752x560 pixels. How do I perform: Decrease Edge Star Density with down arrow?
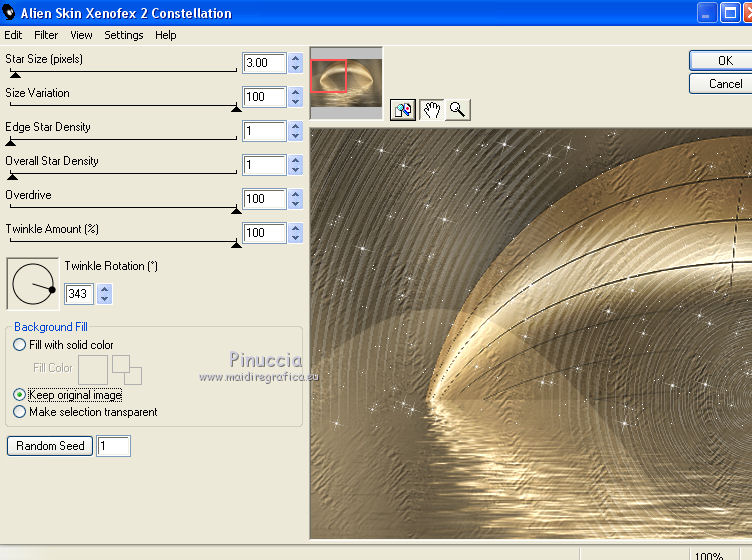[x=296, y=136]
